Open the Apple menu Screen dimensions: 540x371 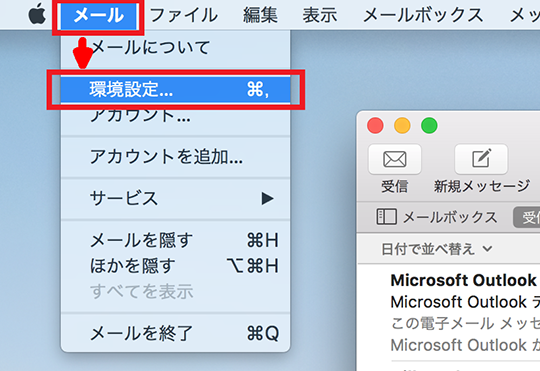coord(37,14)
